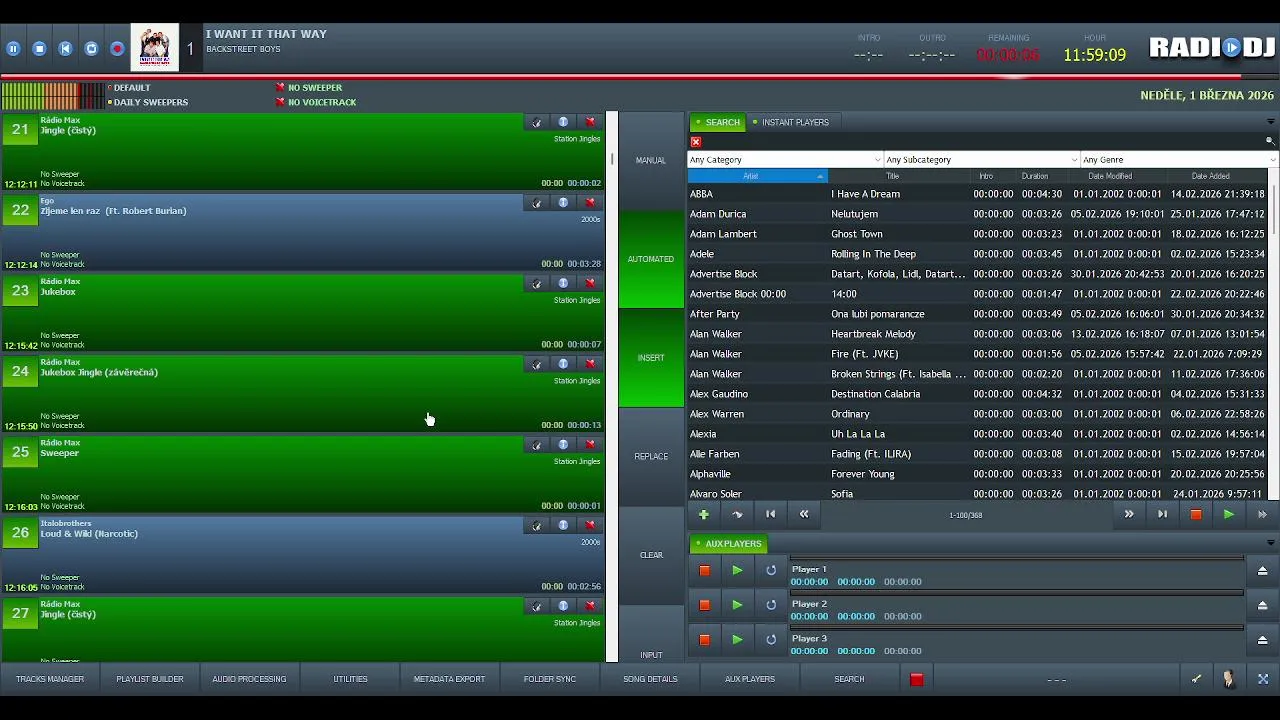1280x720 pixels.
Task: Toggle the Replace mode button
Action: (x=651, y=456)
